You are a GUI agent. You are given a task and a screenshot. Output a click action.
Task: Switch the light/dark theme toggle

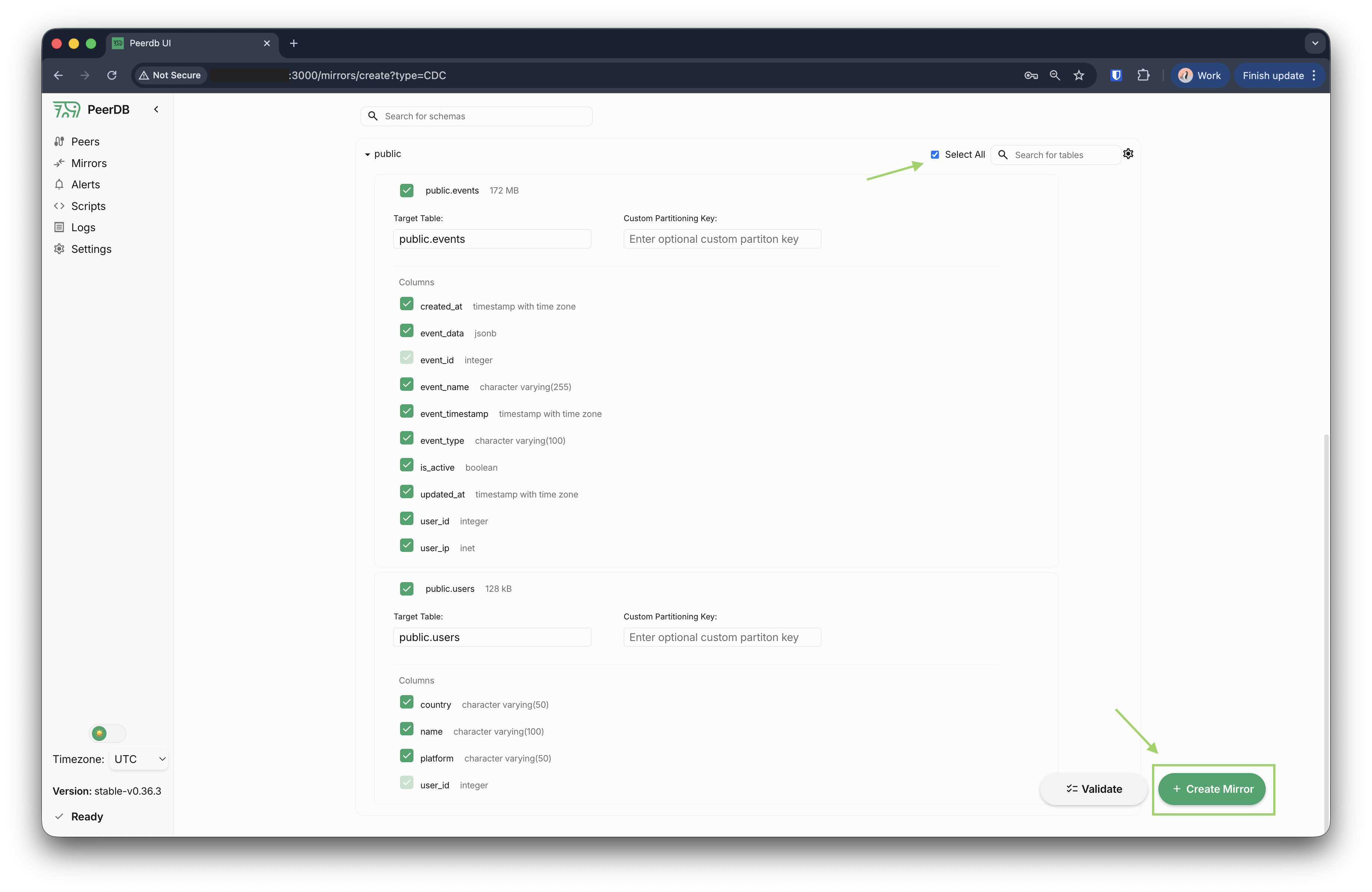coord(108,734)
